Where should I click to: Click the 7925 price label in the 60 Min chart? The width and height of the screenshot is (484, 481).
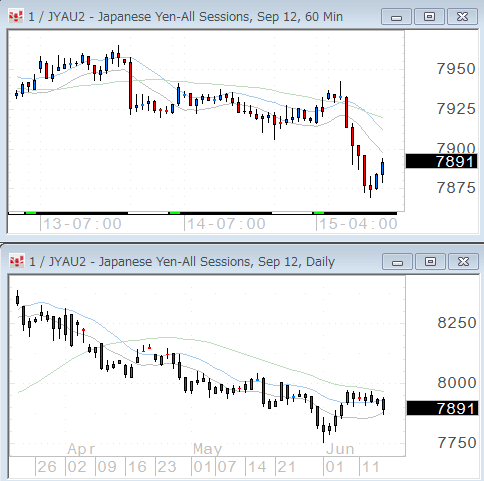click(x=456, y=109)
